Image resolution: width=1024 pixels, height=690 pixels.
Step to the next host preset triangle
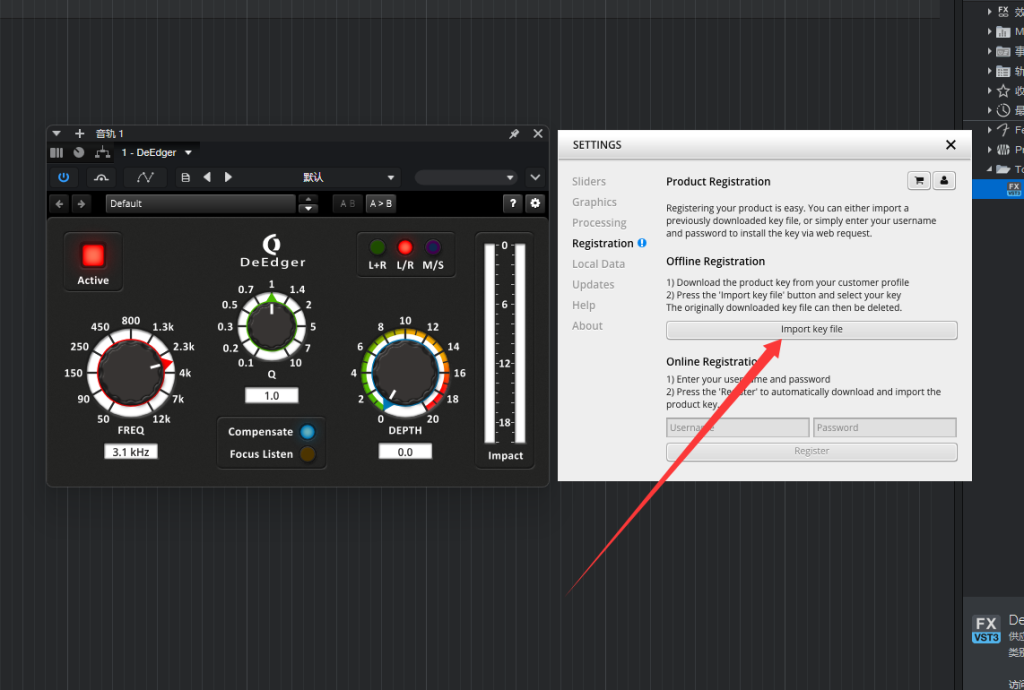pos(228,177)
